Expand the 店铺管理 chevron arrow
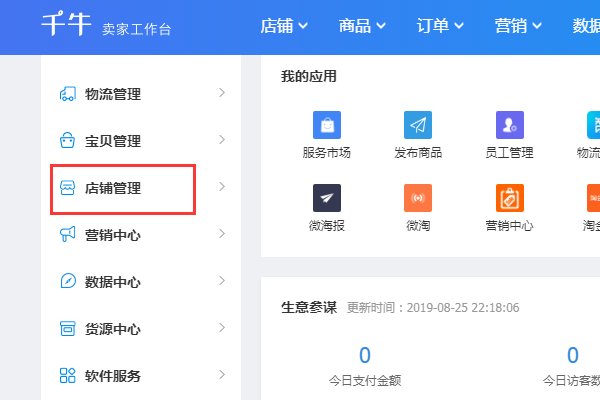 [x=222, y=187]
